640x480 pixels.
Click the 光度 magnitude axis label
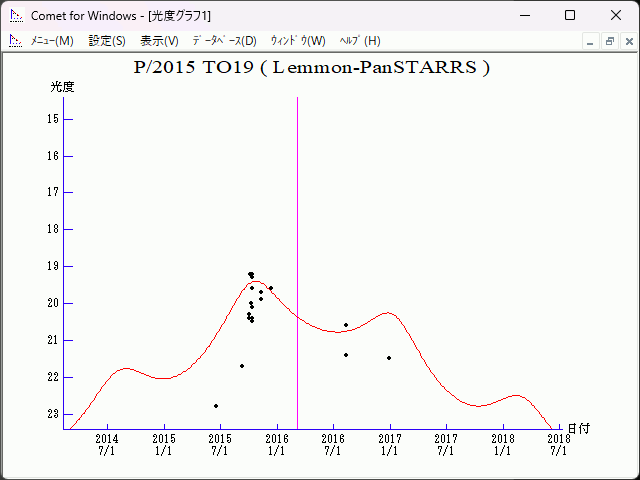(63, 87)
